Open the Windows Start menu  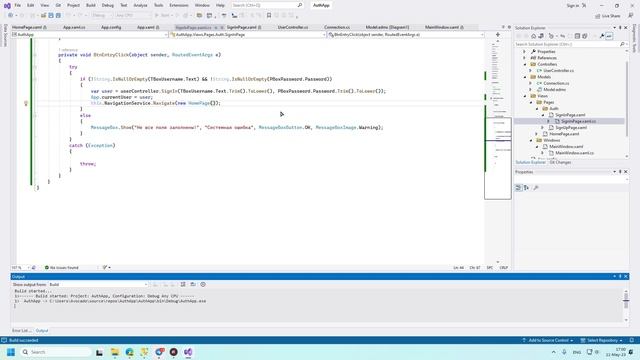[11, 352]
